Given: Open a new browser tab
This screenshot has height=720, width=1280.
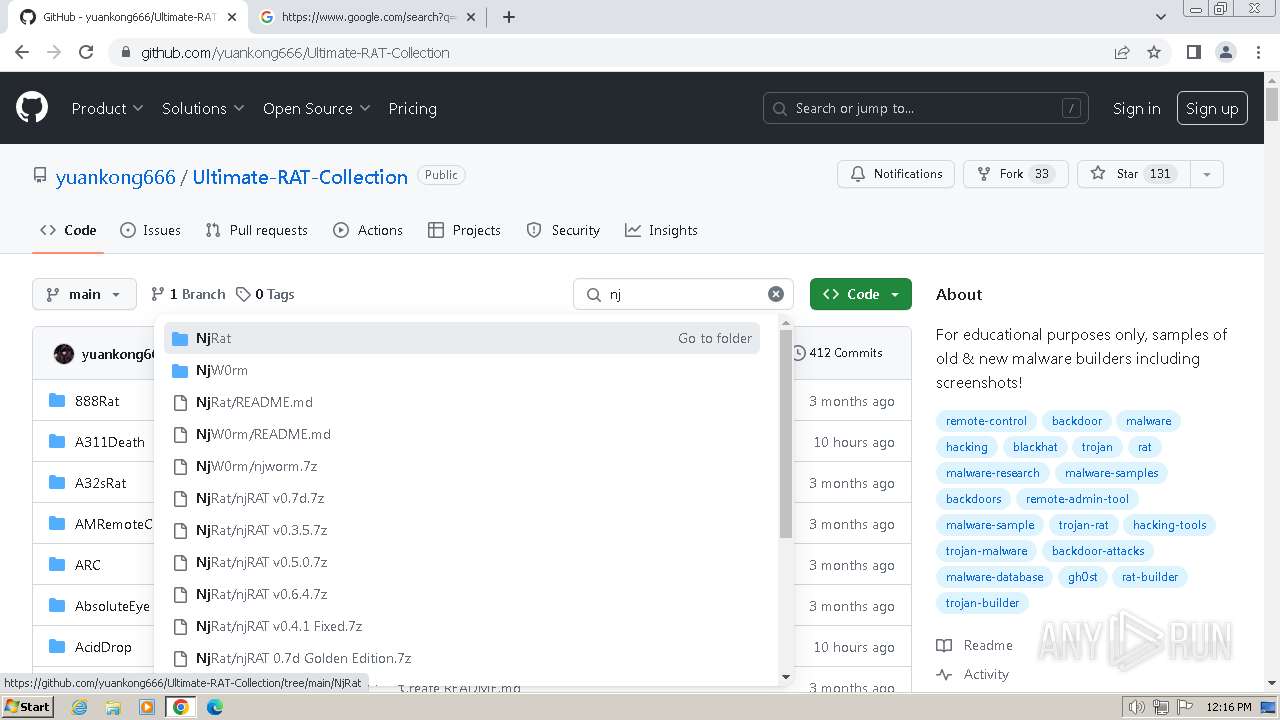Looking at the screenshot, I should tap(509, 17).
